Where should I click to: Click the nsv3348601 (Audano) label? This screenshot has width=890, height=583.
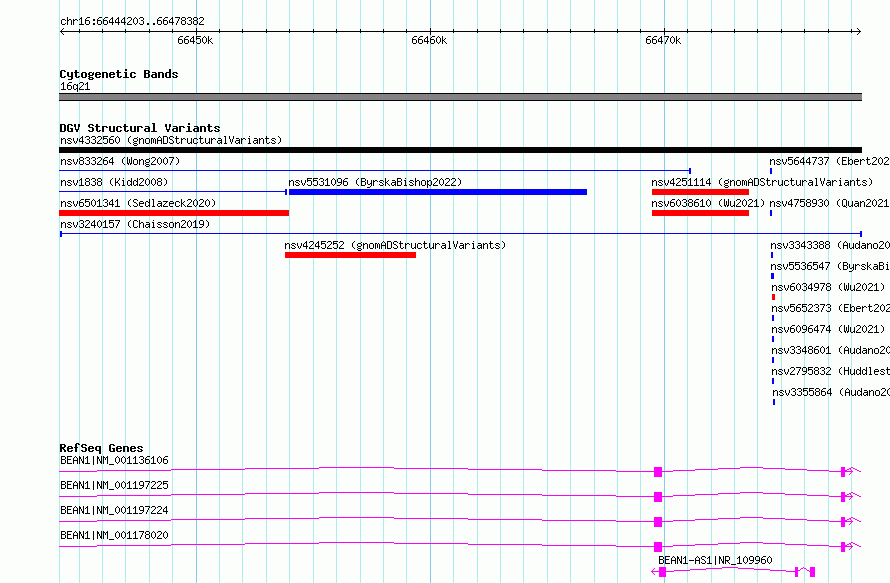point(830,350)
